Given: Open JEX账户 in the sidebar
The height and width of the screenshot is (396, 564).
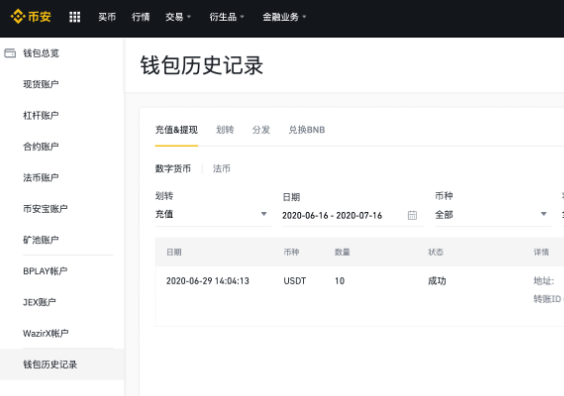Looking at the screenshot, I should (40, 302).
